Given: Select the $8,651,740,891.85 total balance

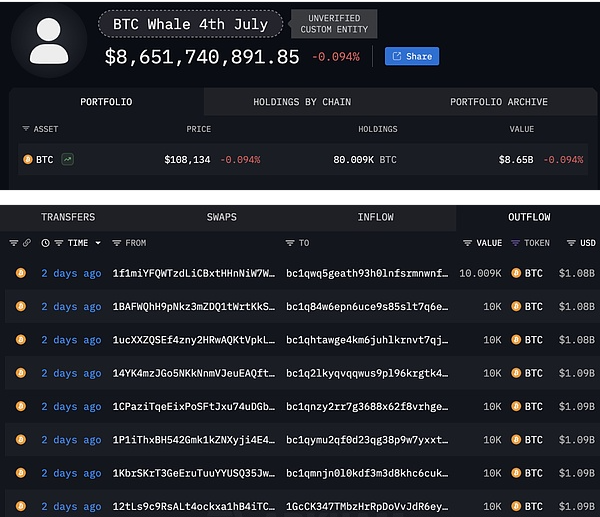Looking at the screenshot, I should tap(202, 57).
